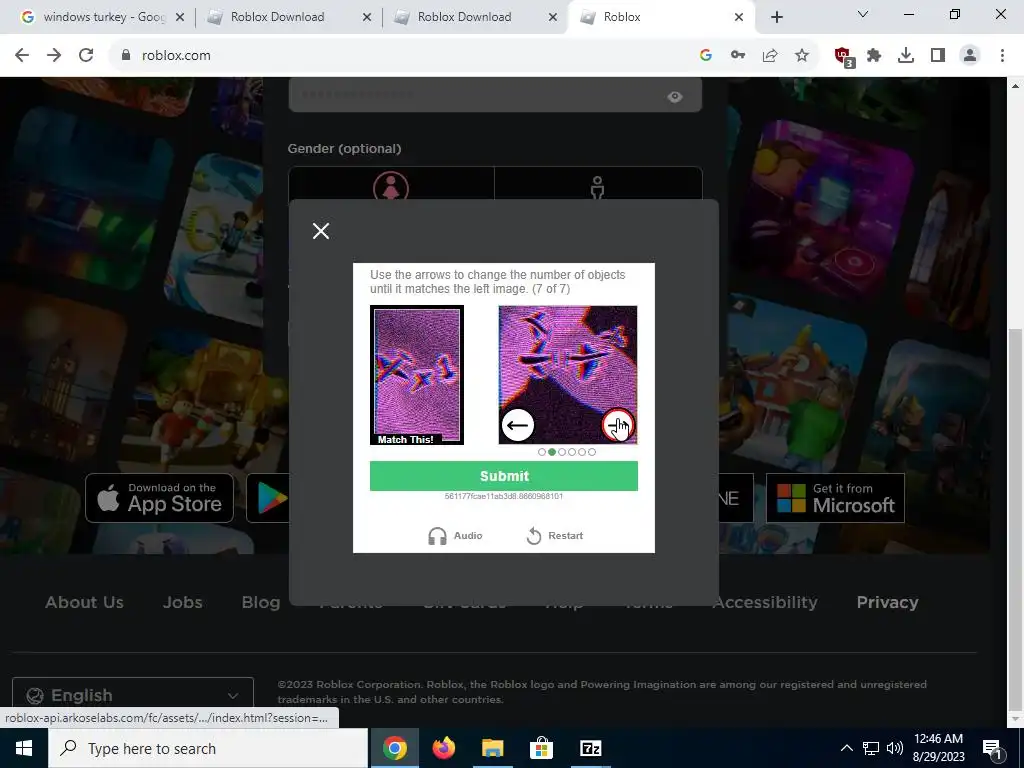Viewport: 1024px width, 768px height.
Task: Click the Type here to search box
Action: point(208,748)
